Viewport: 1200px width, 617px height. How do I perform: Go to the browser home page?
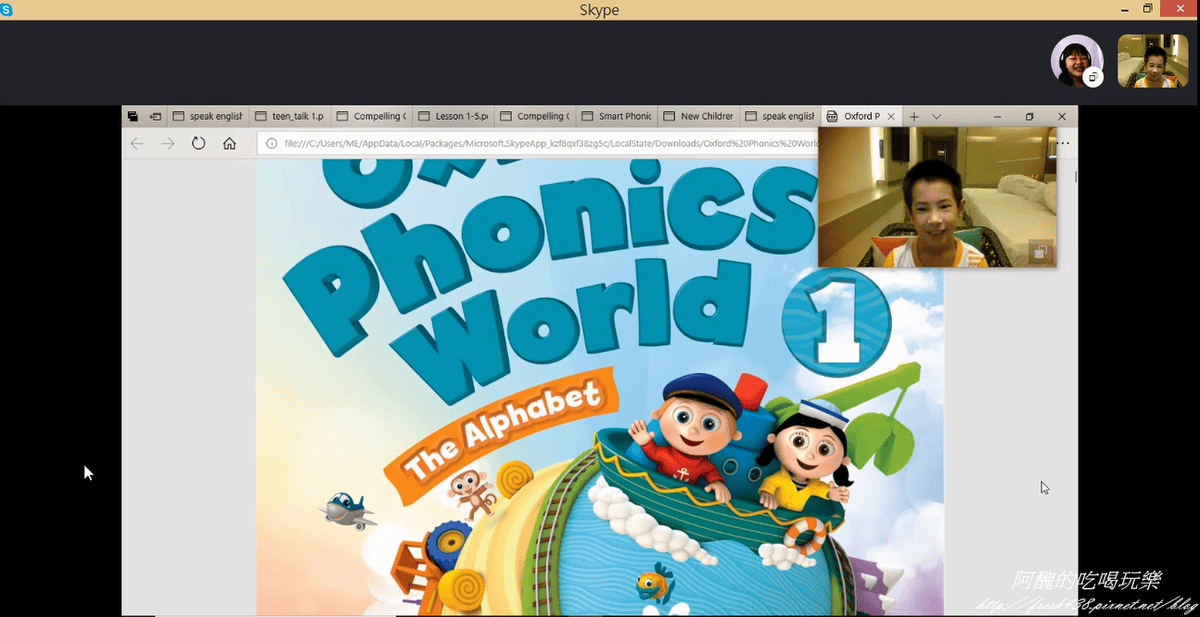click(x=229, y=144)
